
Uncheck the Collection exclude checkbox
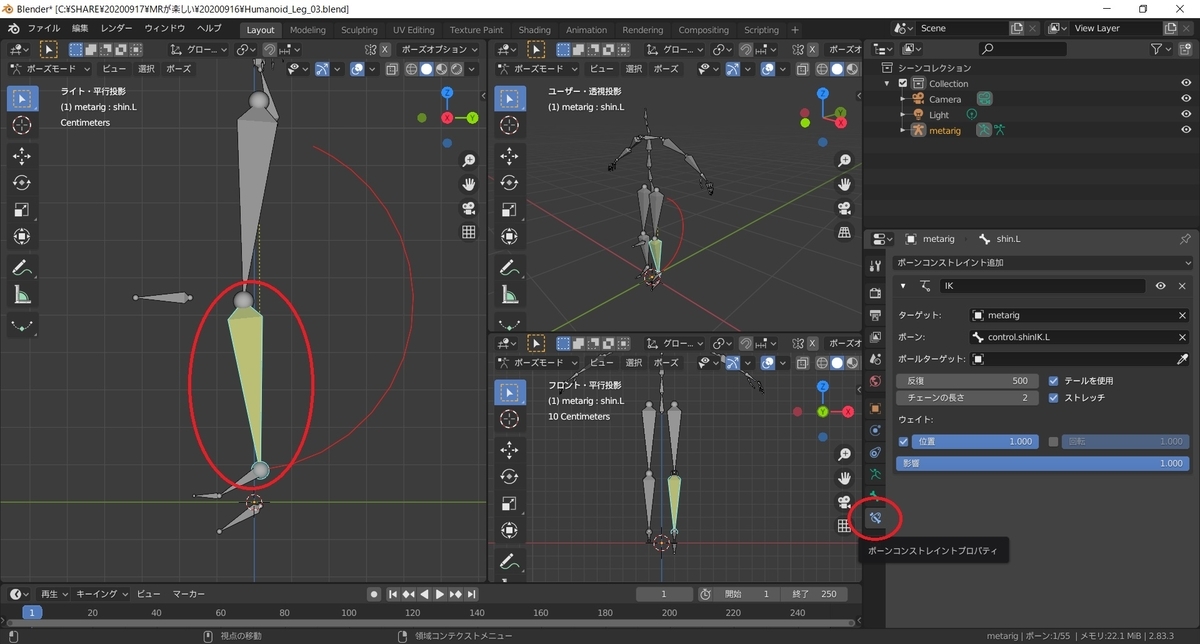tap(903, 84)
